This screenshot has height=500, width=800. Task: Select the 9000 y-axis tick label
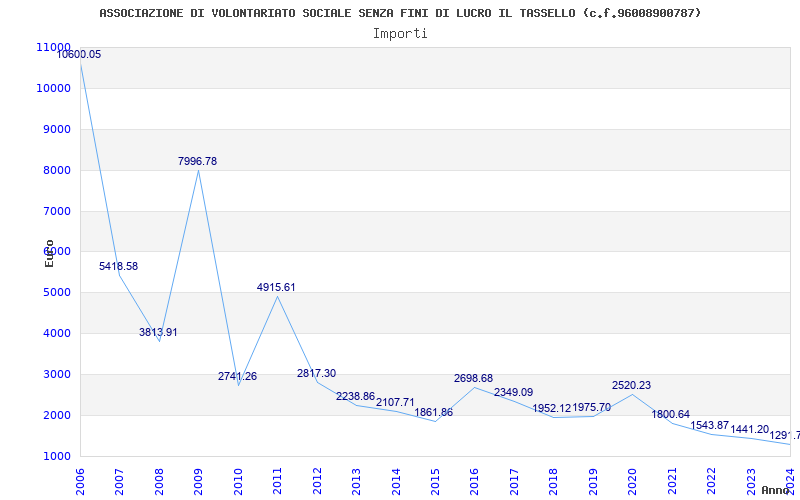point(56,130)
